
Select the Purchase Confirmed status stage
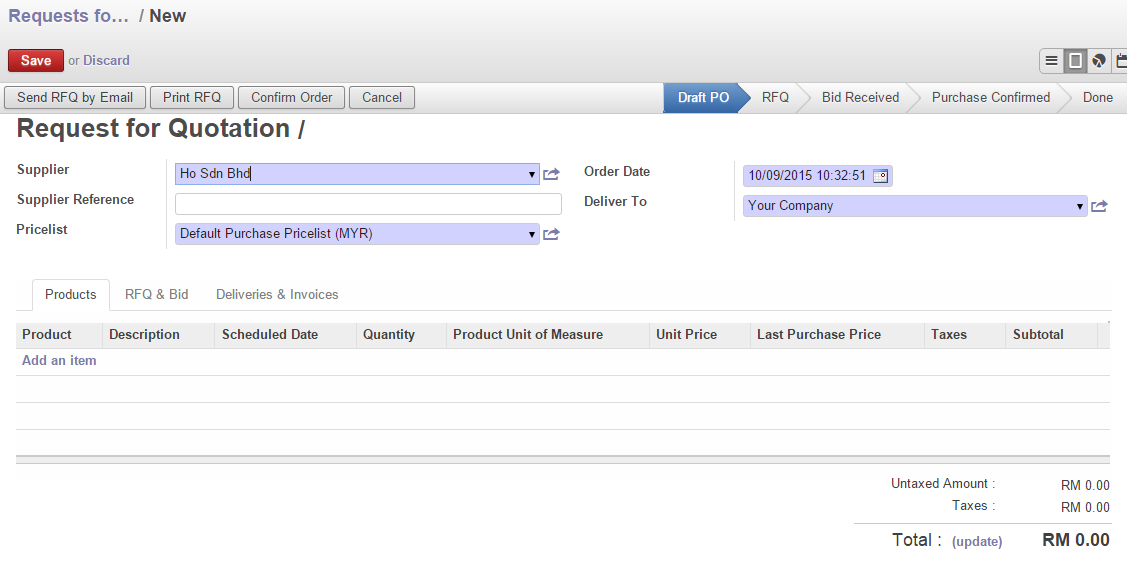[x=990, y=98]
